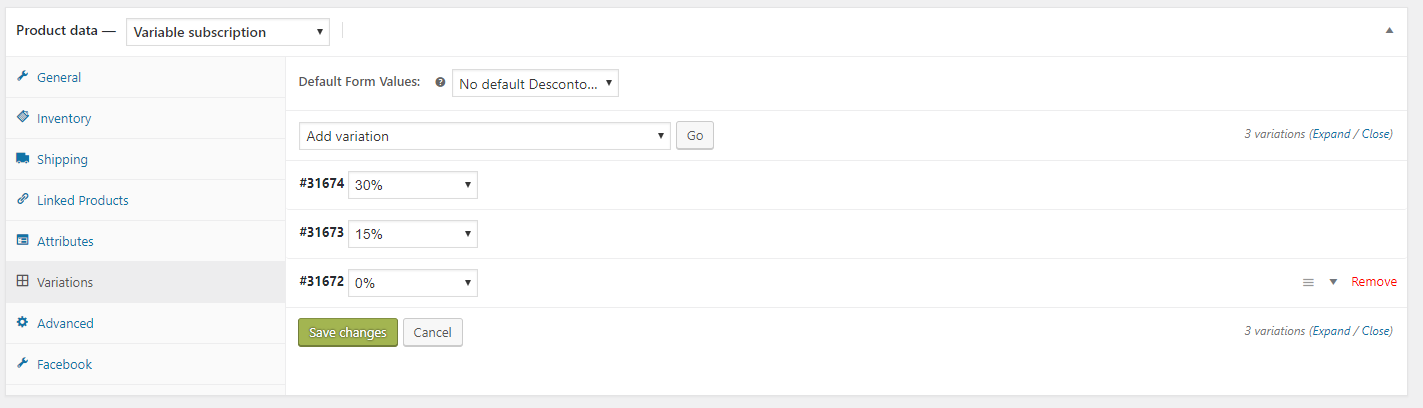Open the 30% dropdown for variation #31674
The image size is (1423, 408).
[412, 185]
